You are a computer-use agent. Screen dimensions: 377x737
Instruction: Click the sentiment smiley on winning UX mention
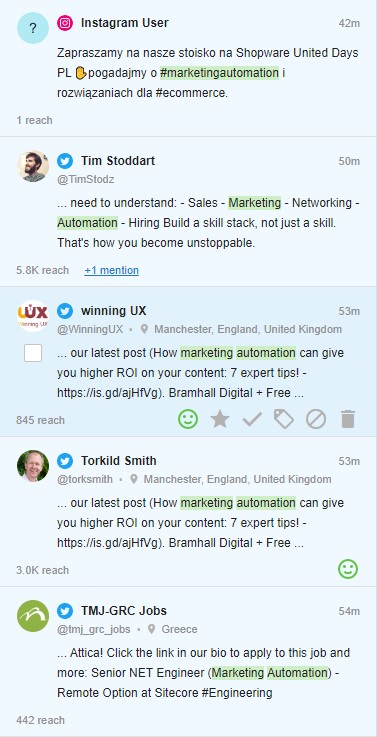pyautogui.click(x=188, y=419)
